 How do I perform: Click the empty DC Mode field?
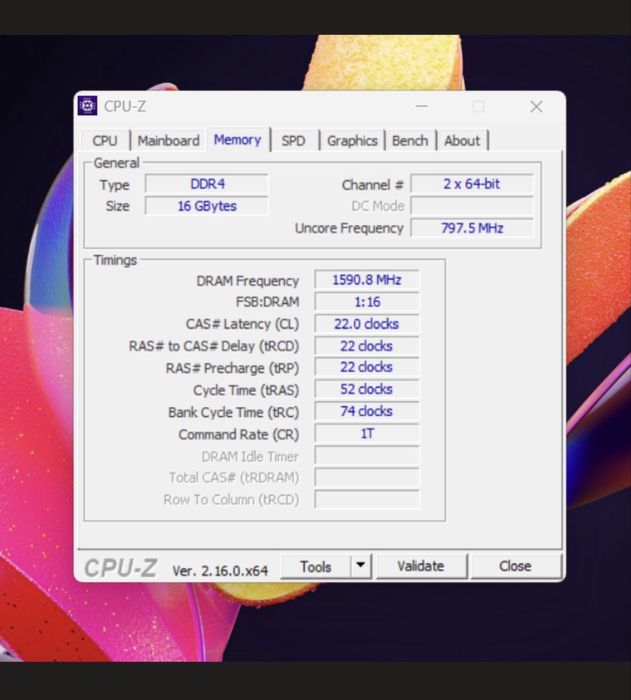click(x=472, y=206)
